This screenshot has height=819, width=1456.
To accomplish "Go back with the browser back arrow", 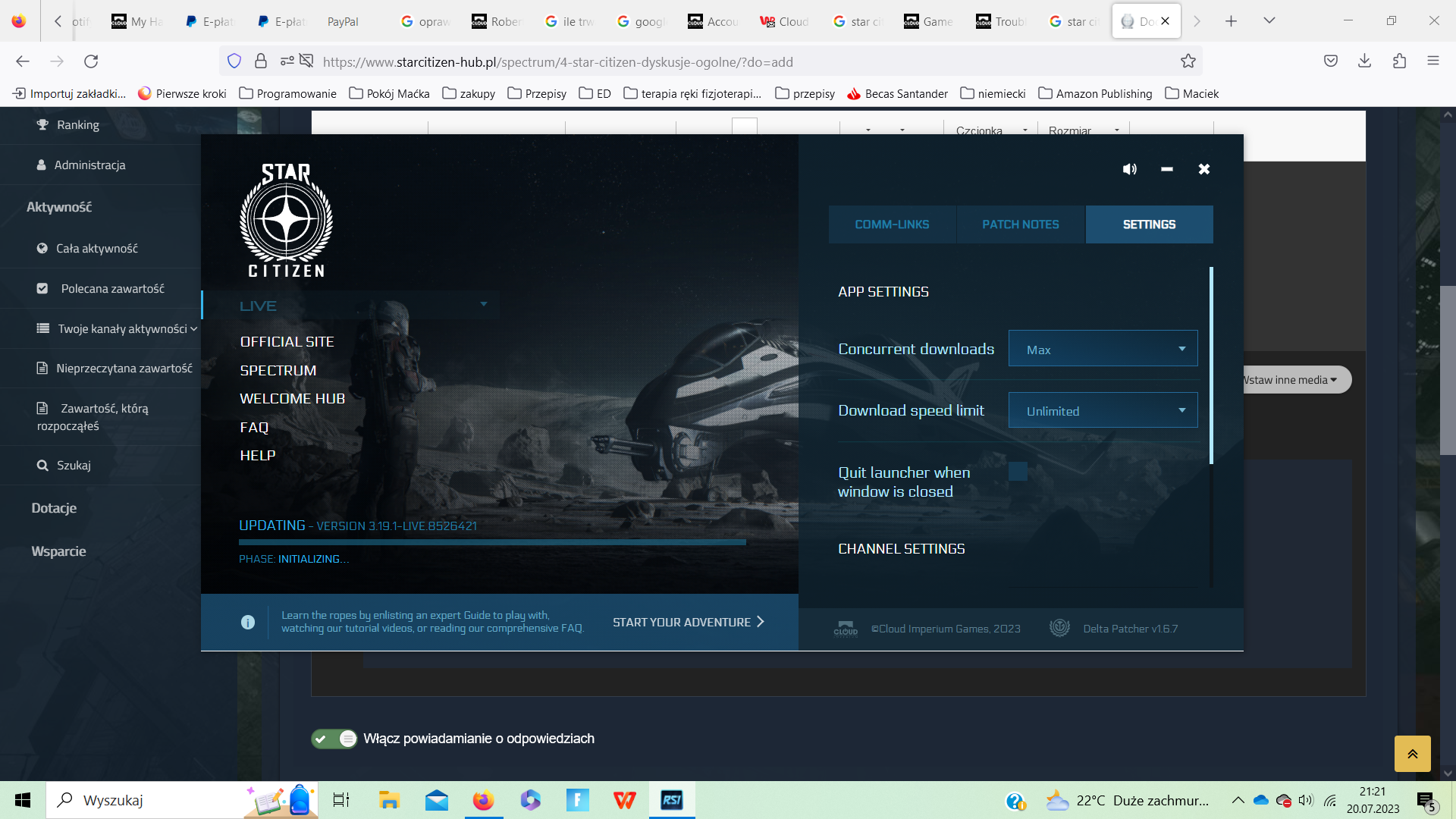I will pyautogui.click(x=23, y=61).
